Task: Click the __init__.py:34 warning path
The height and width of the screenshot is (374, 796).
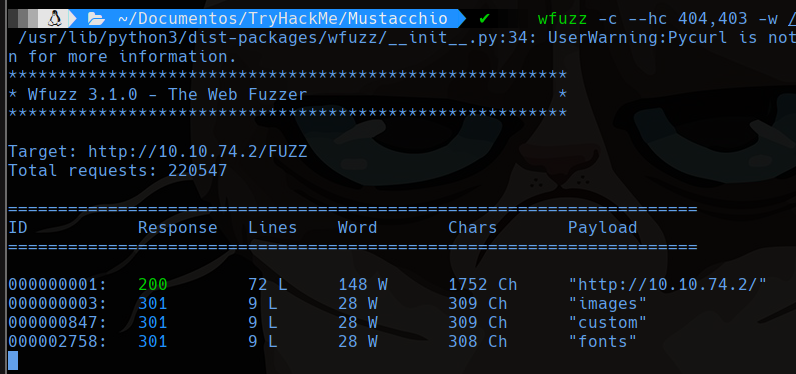Action: (278, 38)
